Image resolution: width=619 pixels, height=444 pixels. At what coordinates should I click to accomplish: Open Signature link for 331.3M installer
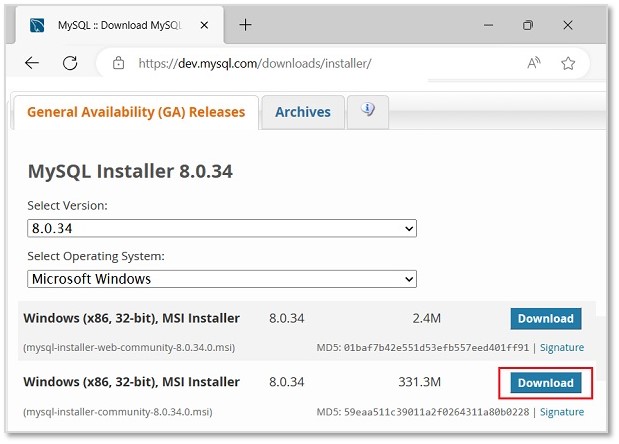(561, 412)
